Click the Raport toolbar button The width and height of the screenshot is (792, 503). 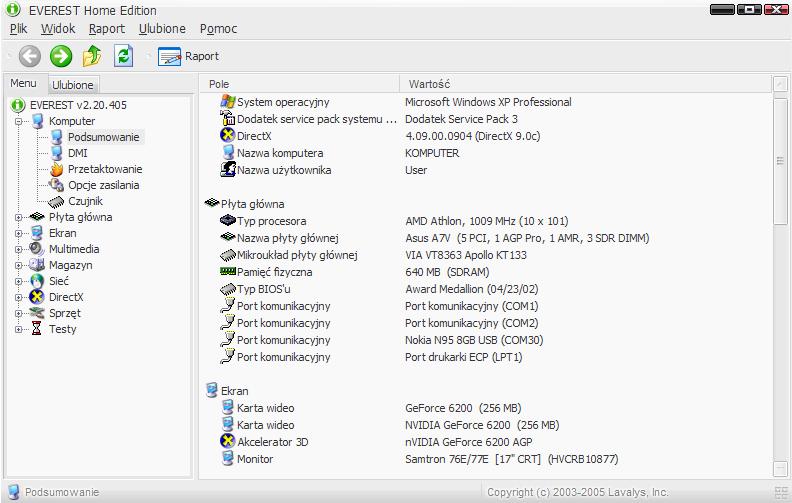click(x=189, y=56)
